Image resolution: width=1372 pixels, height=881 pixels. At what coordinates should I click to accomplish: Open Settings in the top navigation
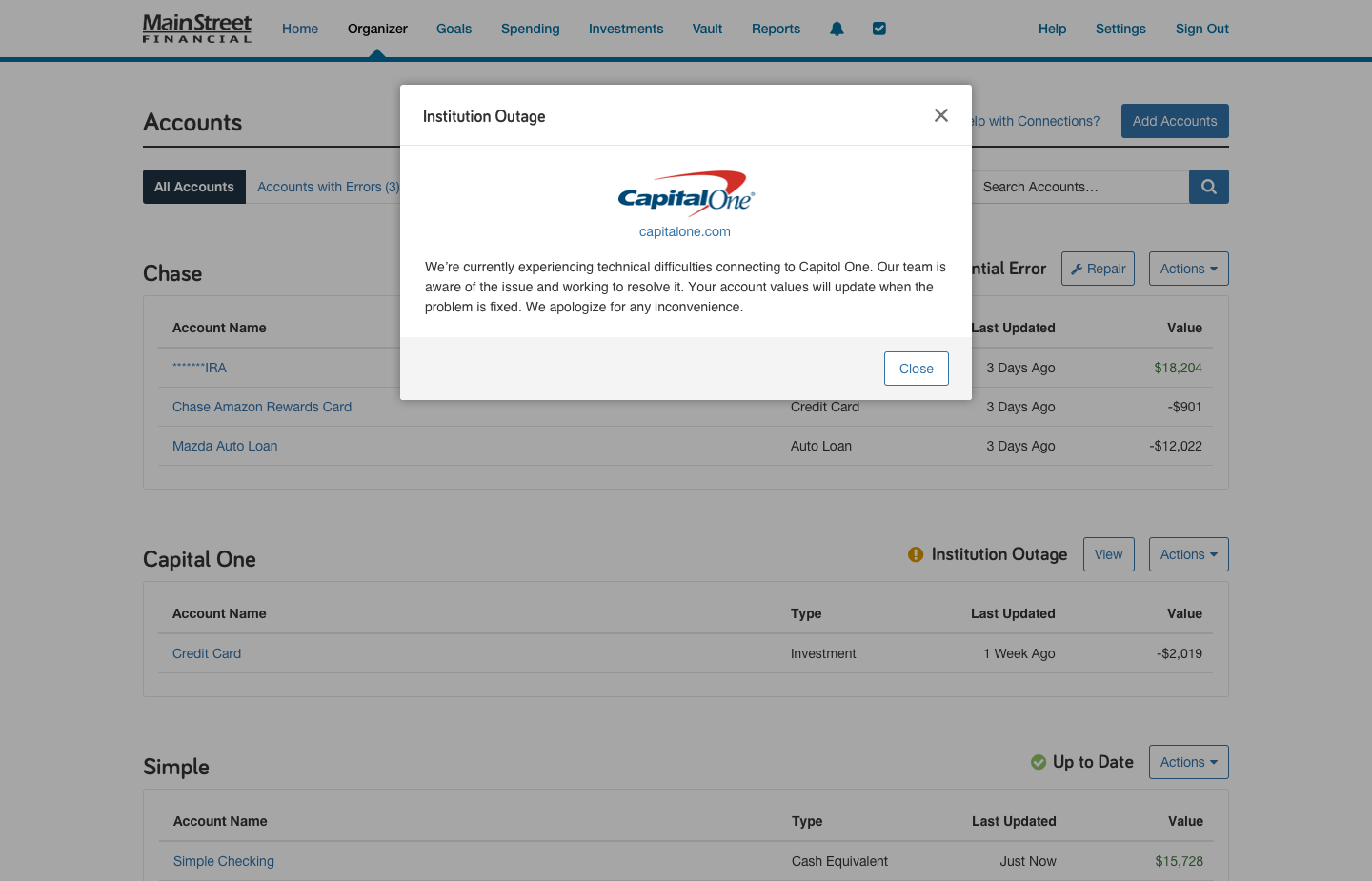pyautogui.click(x=1120, y=29)
